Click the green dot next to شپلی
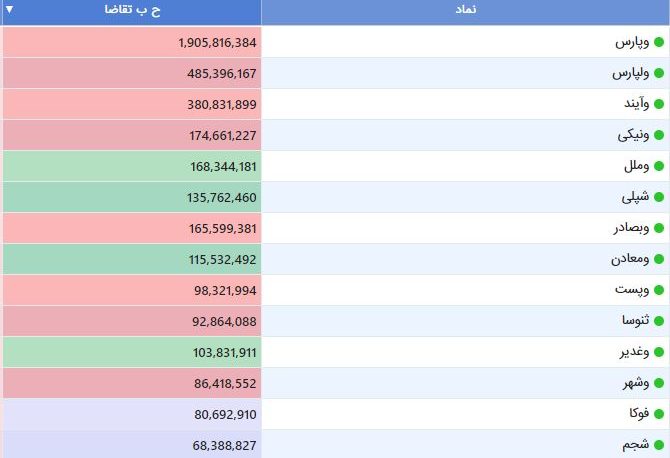Viewport: 670px width, 458px height. coord(659,197)
